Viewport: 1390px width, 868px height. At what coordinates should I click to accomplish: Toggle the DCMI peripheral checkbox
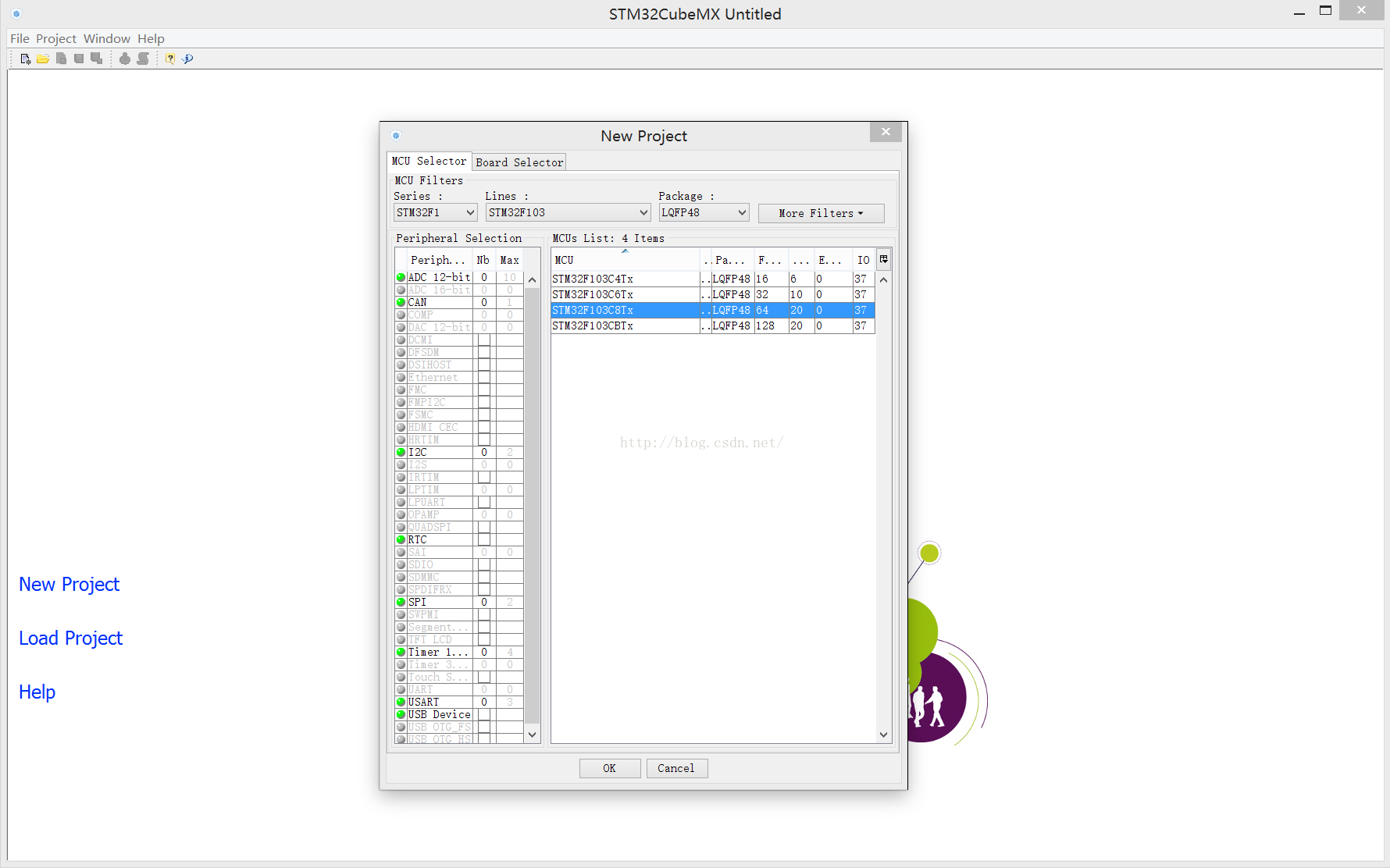tap(484, 340)
